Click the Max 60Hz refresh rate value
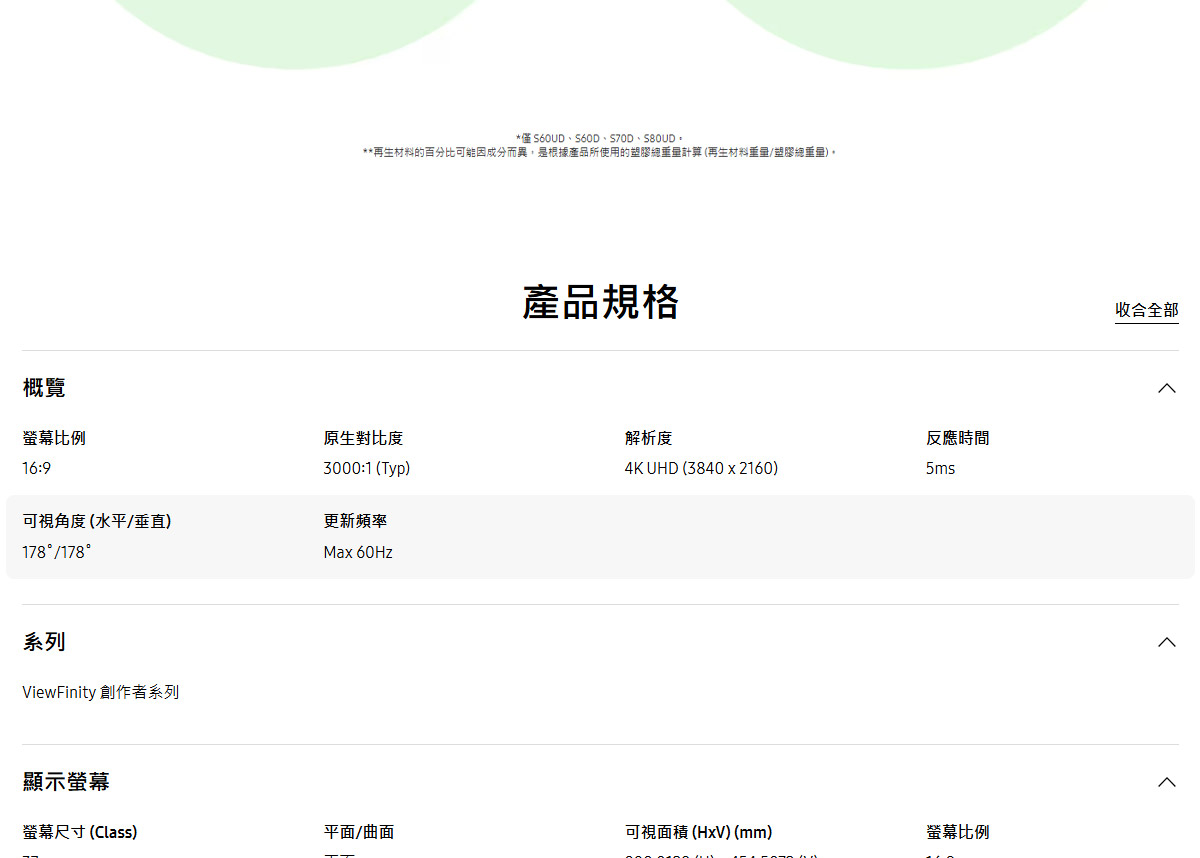Screen dimensions: 1200x858 click(x=356, y=552)
